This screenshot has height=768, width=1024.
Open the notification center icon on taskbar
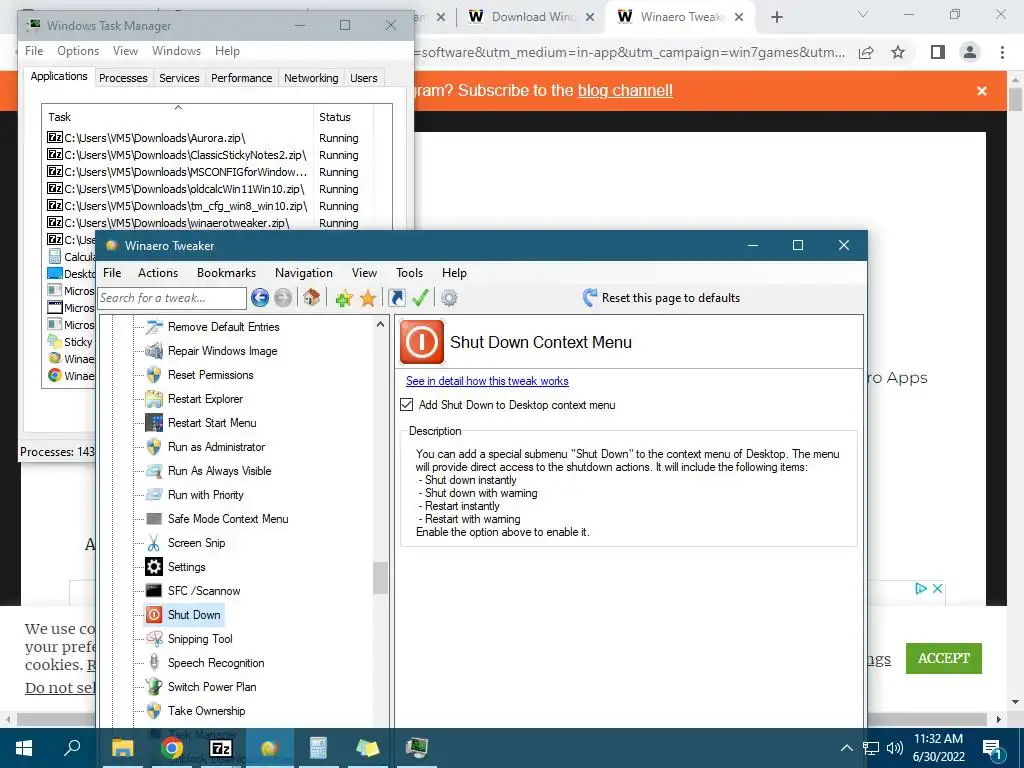pyautogui.click(x=993, y=748)
